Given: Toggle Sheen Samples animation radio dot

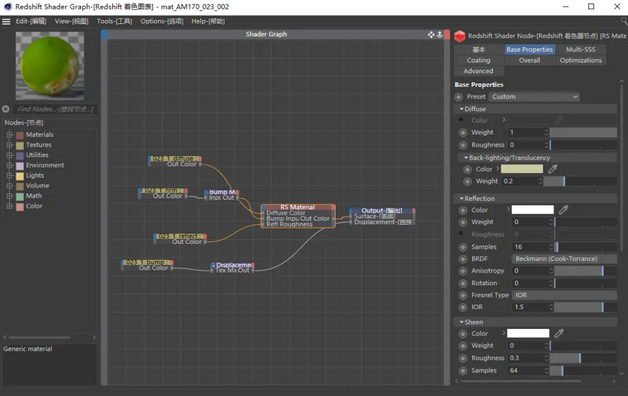Looking at the screenshot, I should tap(463, 371).
